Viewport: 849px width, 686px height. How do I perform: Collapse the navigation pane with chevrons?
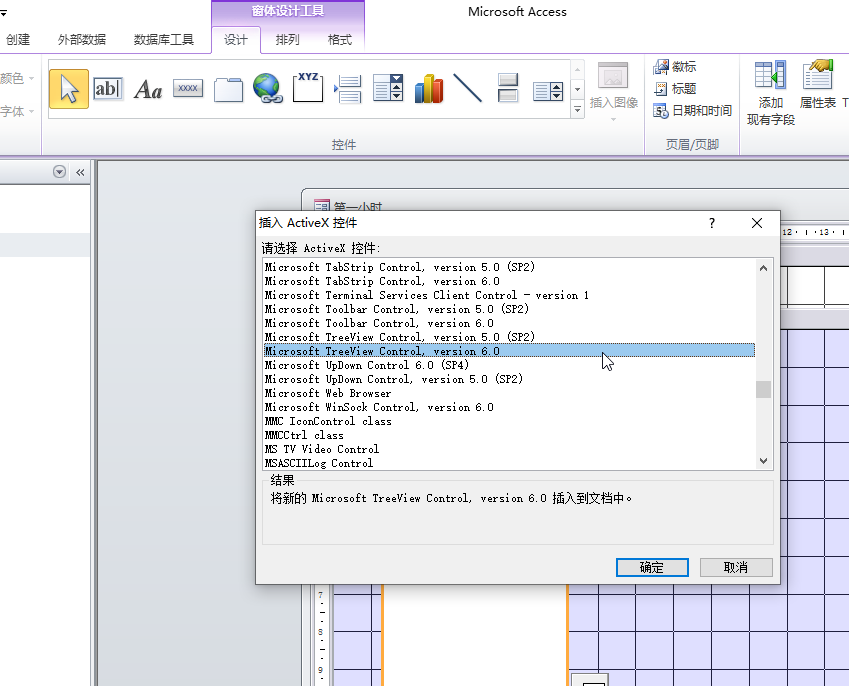point(80,172)
